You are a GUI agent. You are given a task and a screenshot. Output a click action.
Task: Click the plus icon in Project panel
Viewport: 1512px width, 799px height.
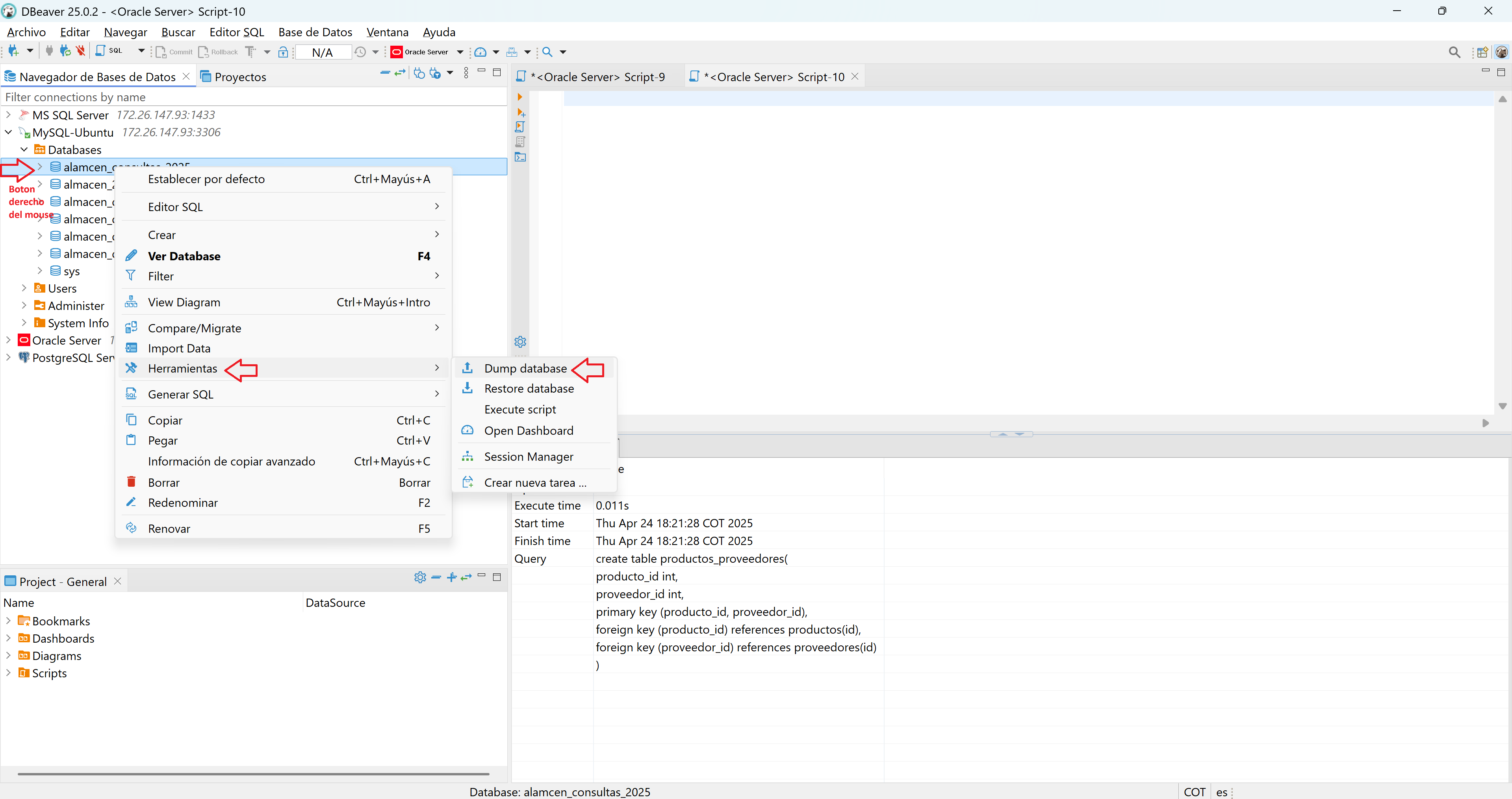point(451,577)
